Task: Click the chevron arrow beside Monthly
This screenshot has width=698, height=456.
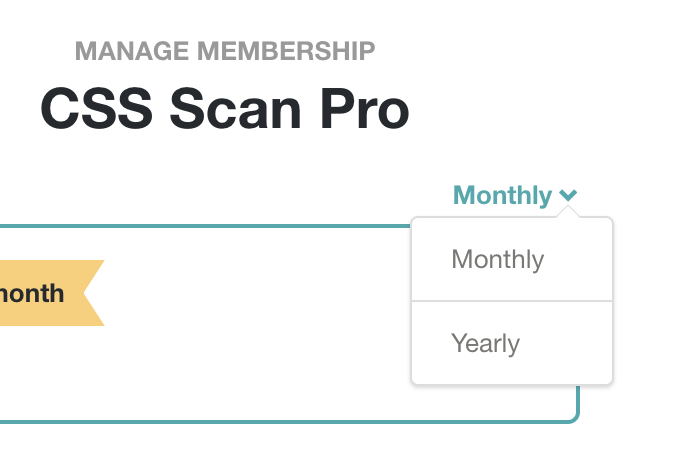Action: 568,195
